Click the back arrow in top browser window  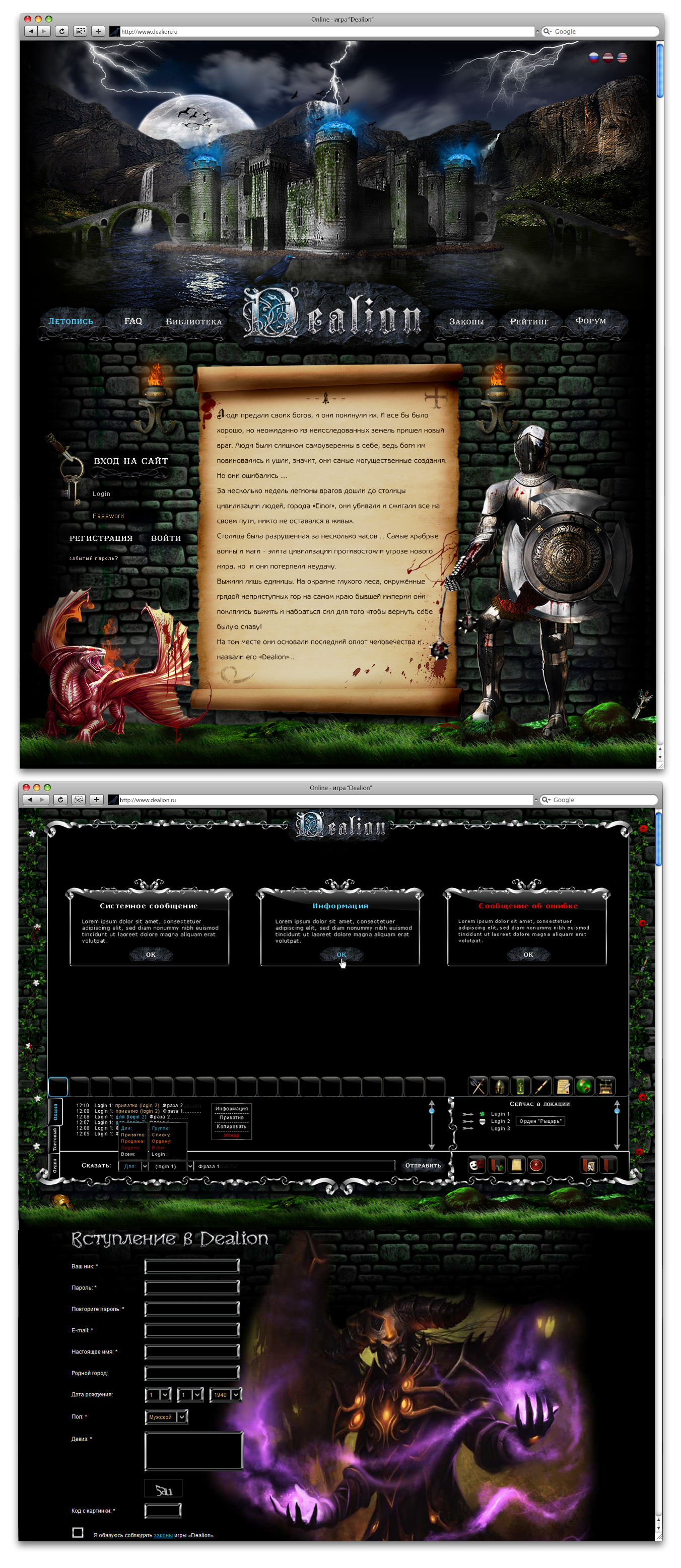(31, 31)
